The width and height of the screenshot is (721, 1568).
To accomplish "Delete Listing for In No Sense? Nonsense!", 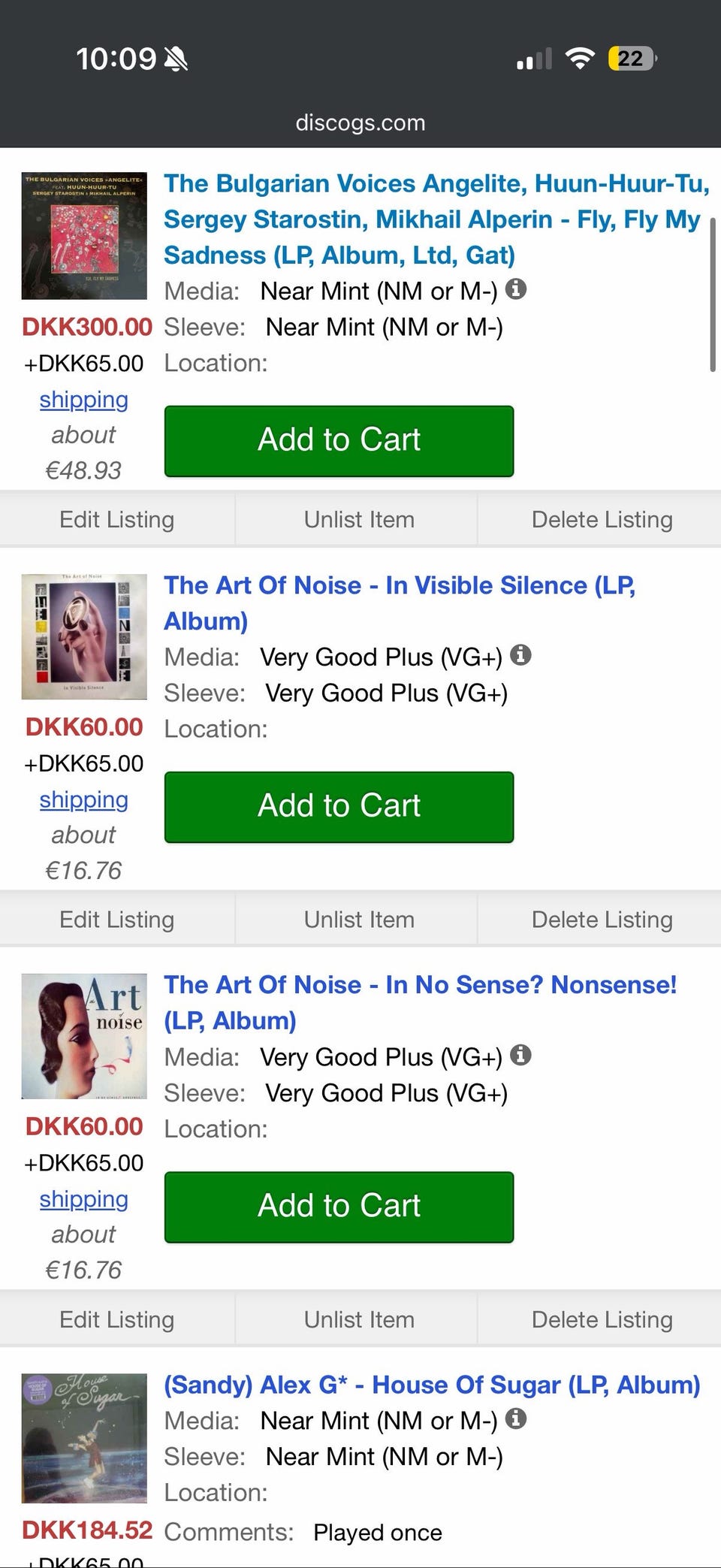I will pyautogui.click(x=602, y=1319).
